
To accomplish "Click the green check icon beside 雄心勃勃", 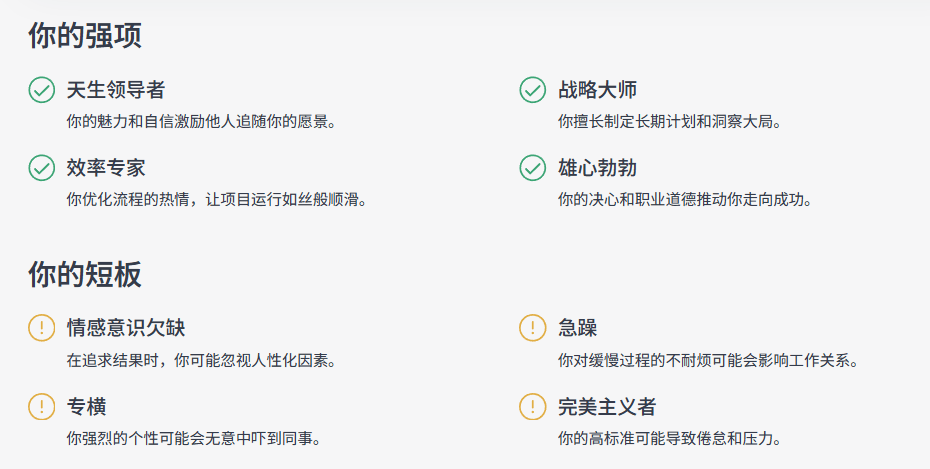I will 533,168.
